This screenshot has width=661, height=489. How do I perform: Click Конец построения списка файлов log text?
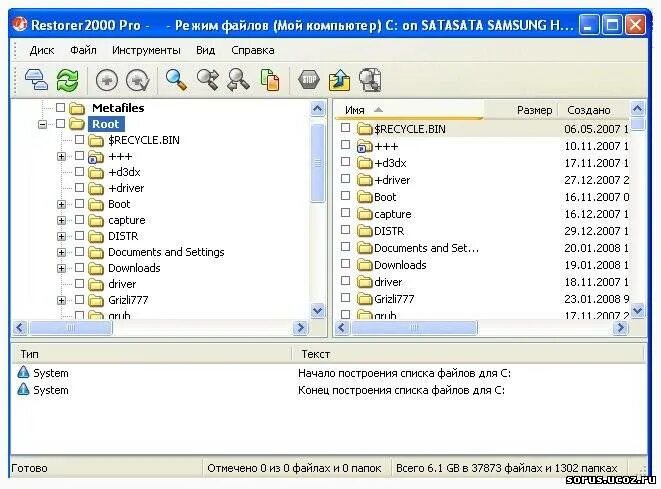pyautogui.click(x=401, y=390)
